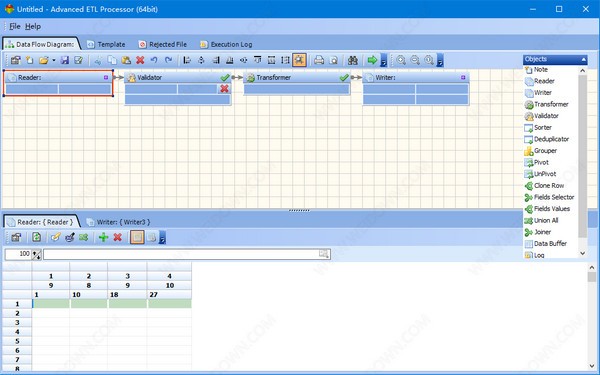Screen dimensions: 600x375
Task: Click the Zoom In magnifier icon
Action: pos(401,60)
